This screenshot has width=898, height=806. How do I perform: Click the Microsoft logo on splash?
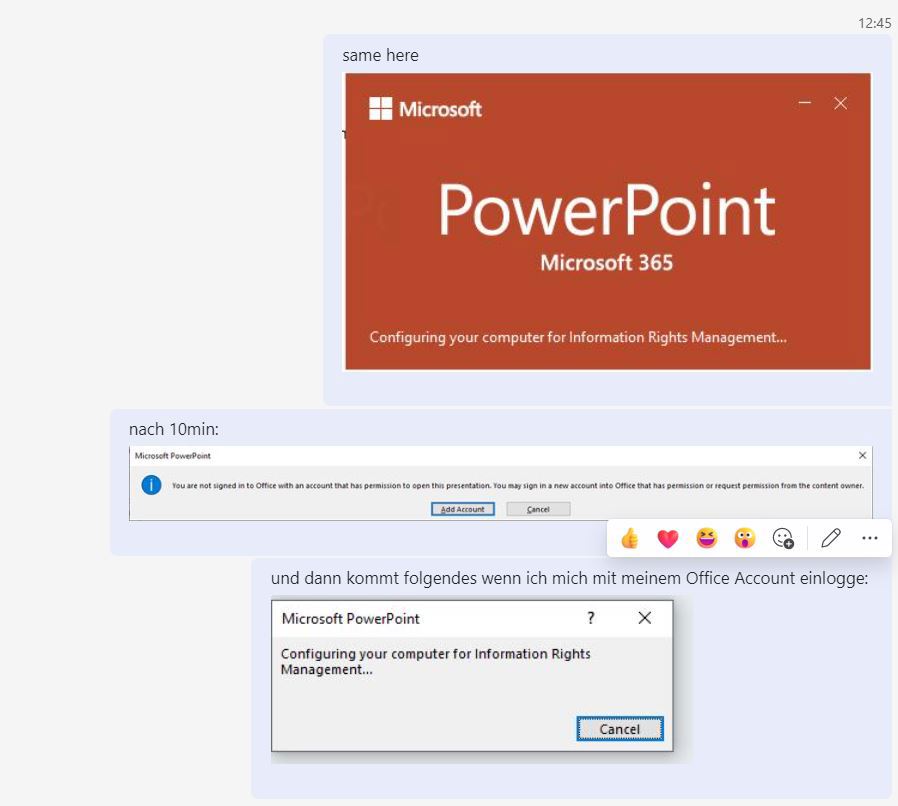tap(426, 109)
